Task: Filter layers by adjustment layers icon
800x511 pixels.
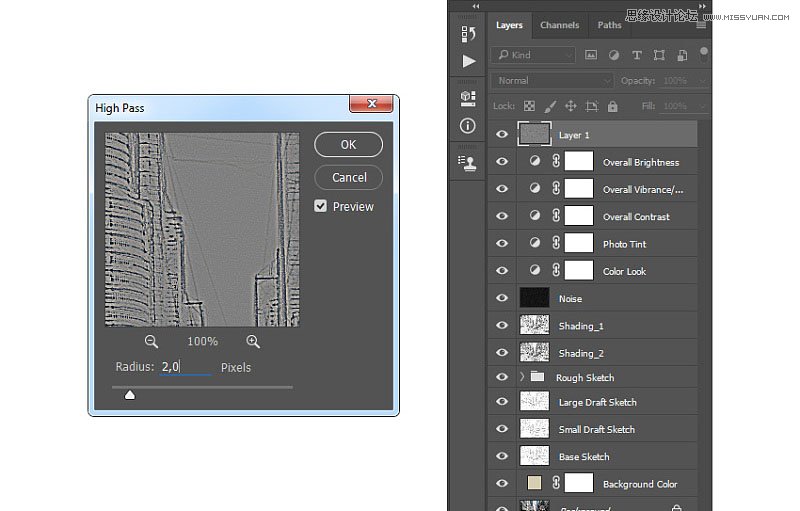Action: pos(614,55)
